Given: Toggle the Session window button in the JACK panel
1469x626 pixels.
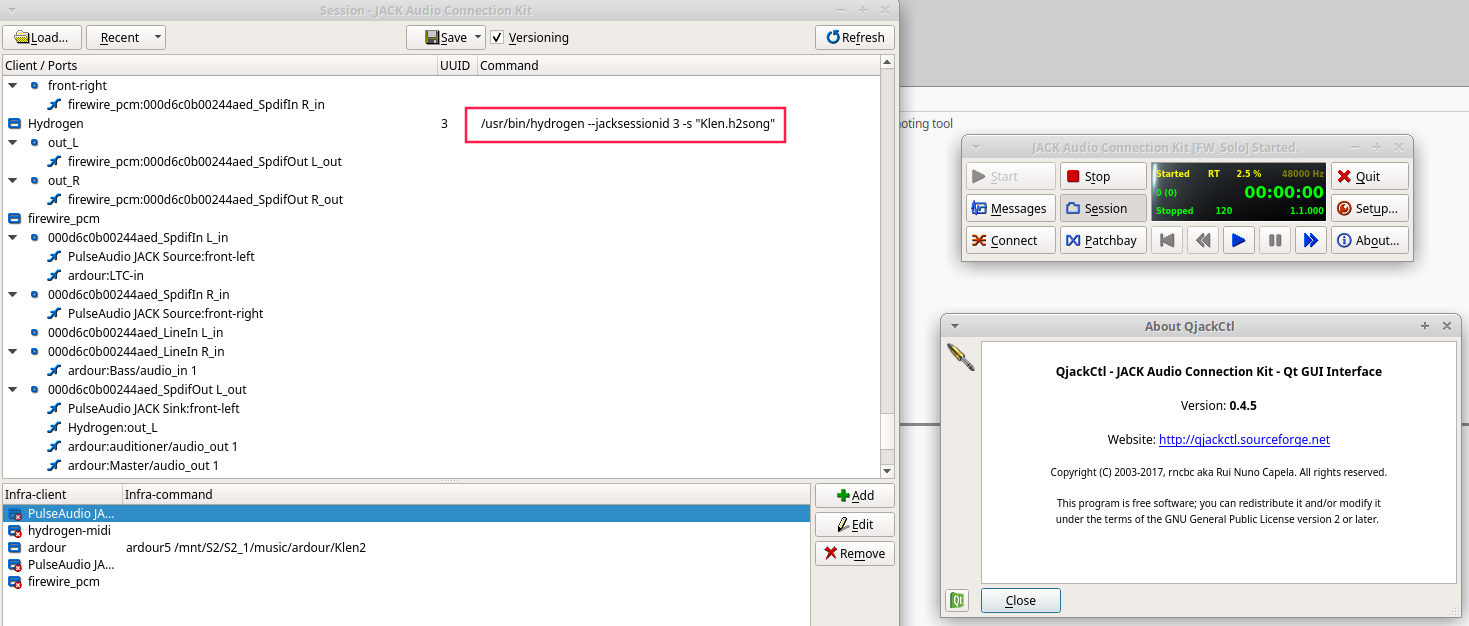Looking at the screenshot, I should 1104,208.
